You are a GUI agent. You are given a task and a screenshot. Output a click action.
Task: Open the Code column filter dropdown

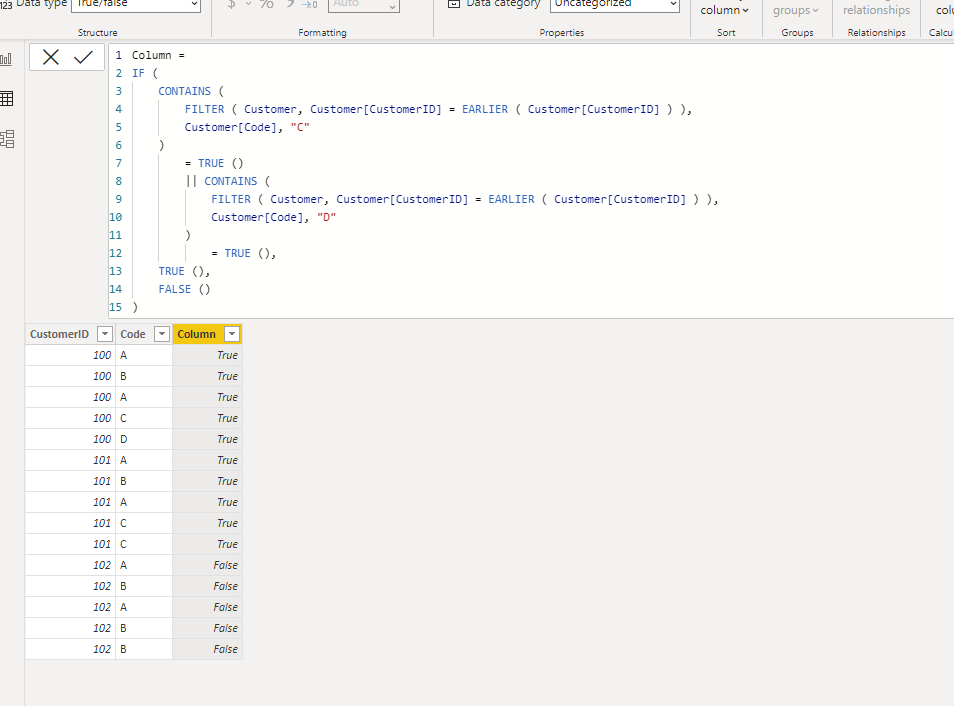point(162,334)
